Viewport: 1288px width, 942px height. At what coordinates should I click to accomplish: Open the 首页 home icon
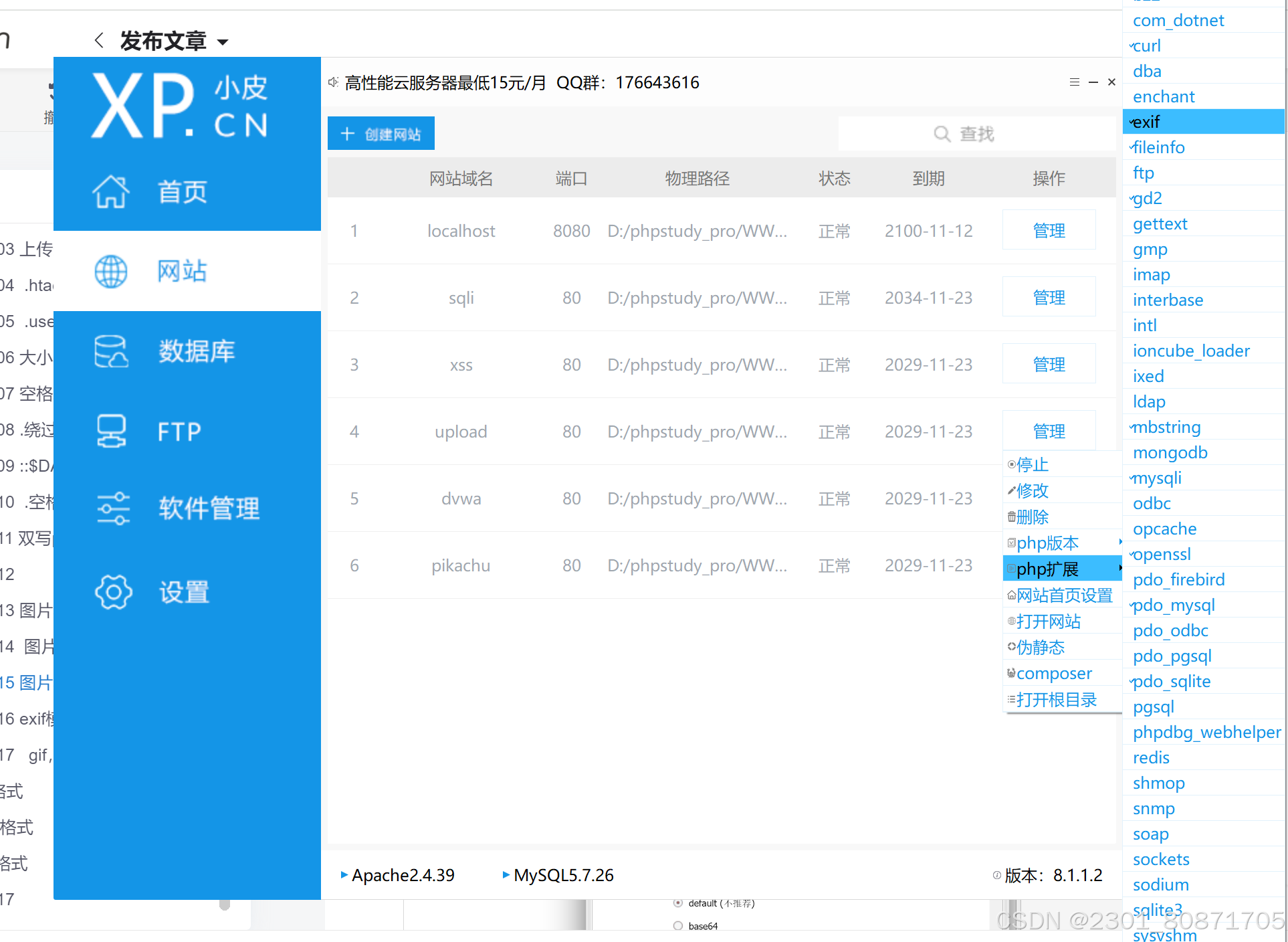coord(111,192)
